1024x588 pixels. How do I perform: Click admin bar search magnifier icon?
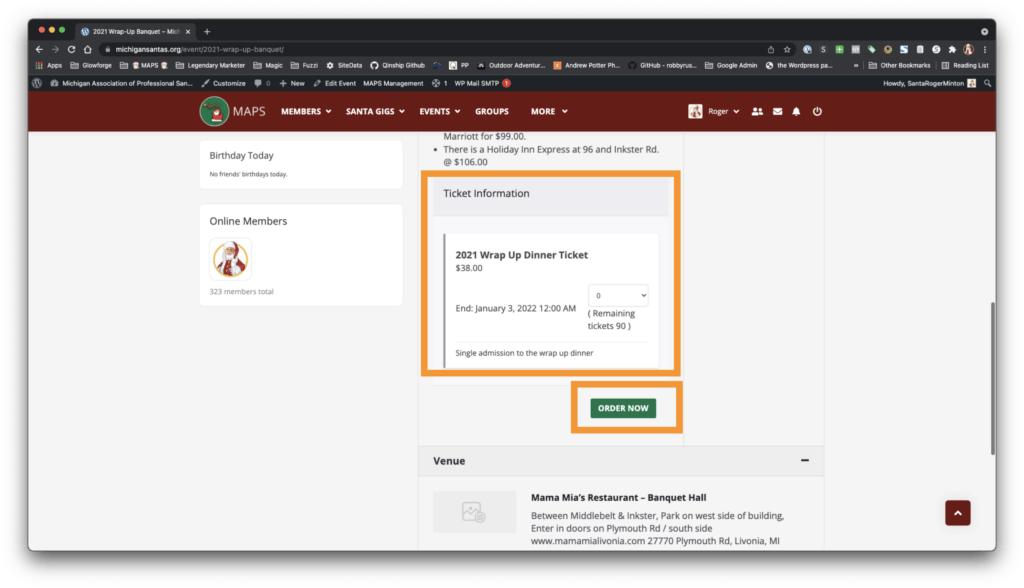pyautogui.click(x=987, y=83)
